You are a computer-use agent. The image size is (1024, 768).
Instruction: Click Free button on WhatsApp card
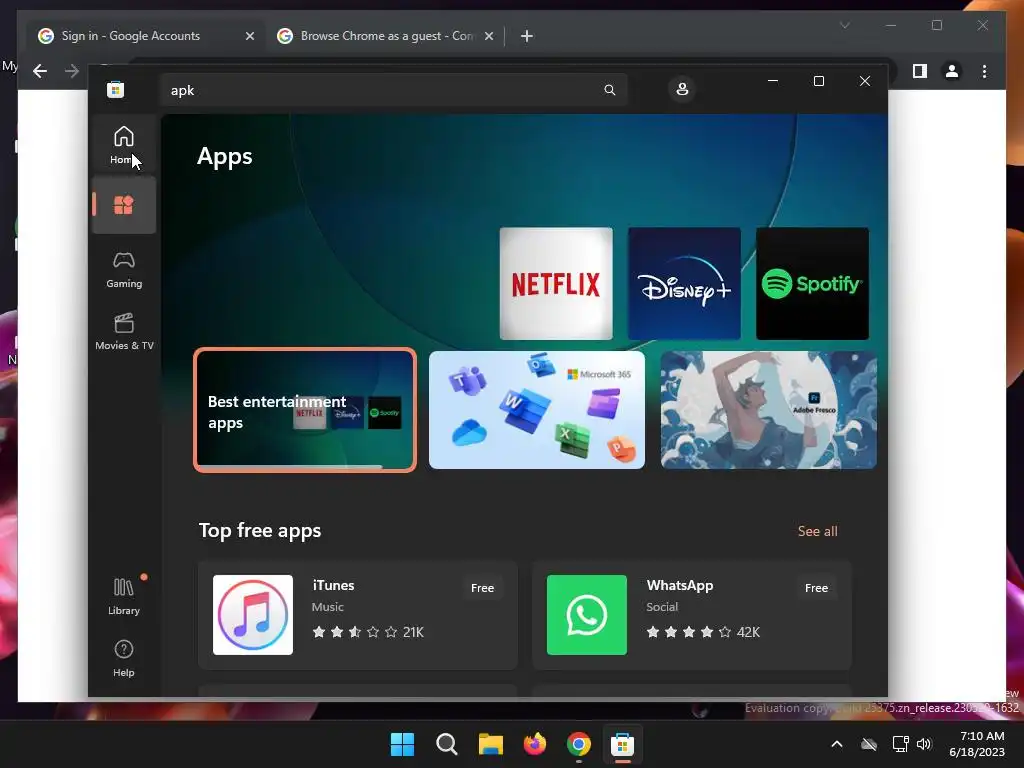816,588
